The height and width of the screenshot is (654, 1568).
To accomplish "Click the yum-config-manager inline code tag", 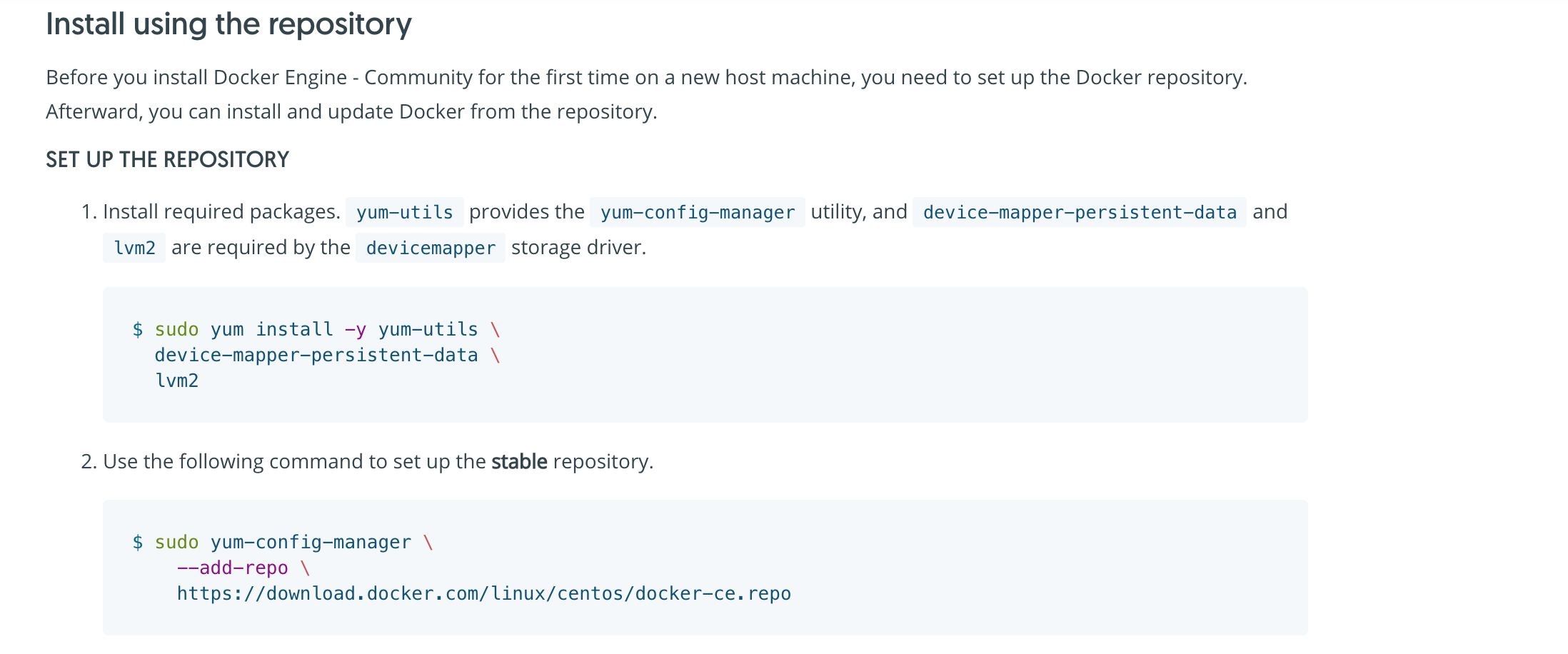I will tap(698, 212).
